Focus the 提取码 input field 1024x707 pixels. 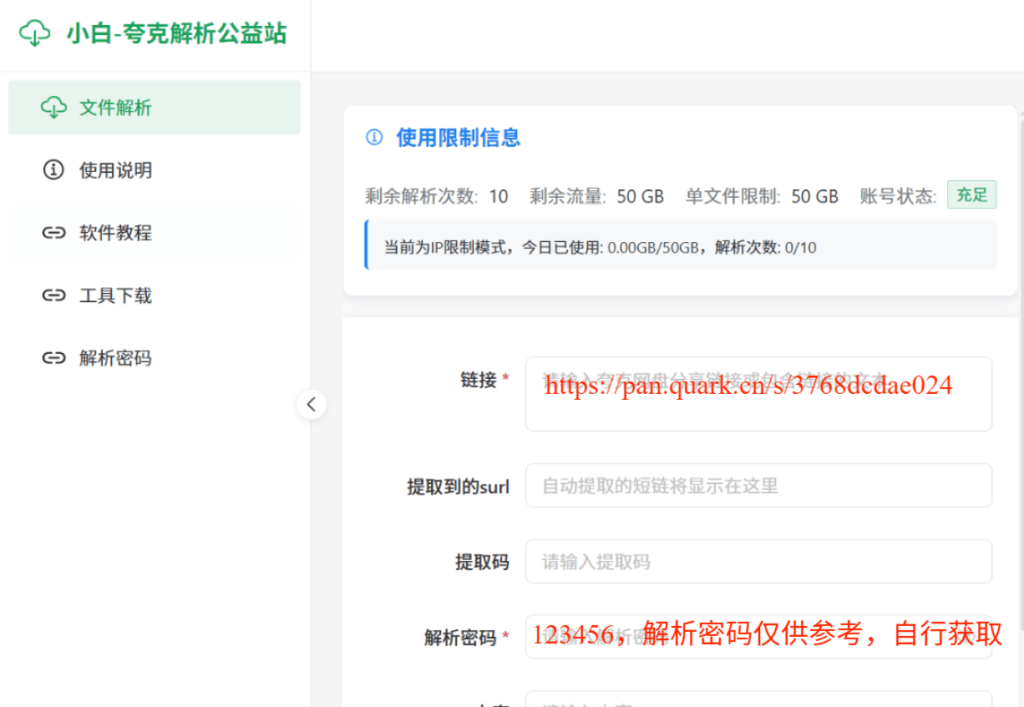coord(759,561)
